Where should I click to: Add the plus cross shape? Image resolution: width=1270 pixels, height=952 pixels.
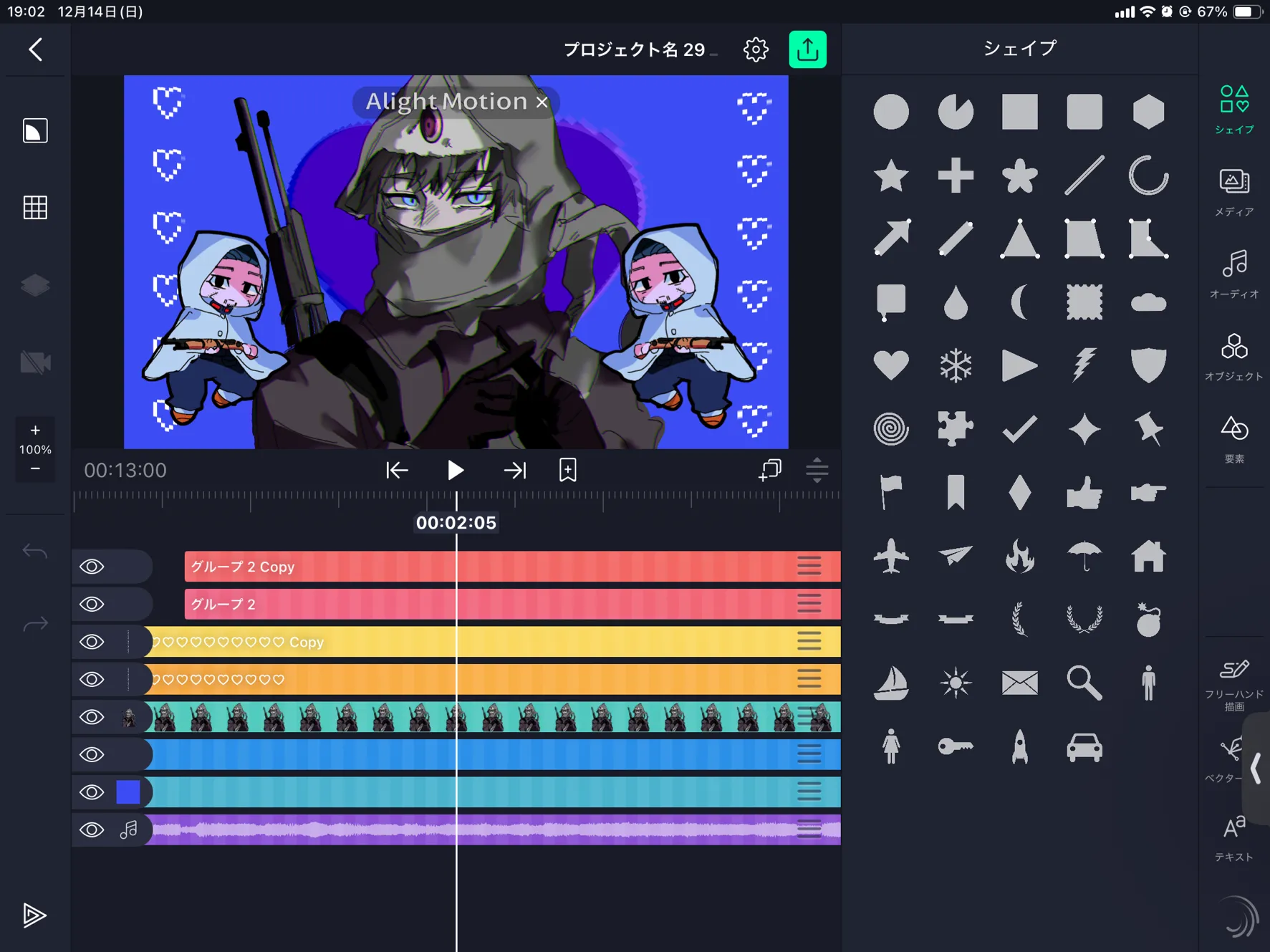(956, 176)
